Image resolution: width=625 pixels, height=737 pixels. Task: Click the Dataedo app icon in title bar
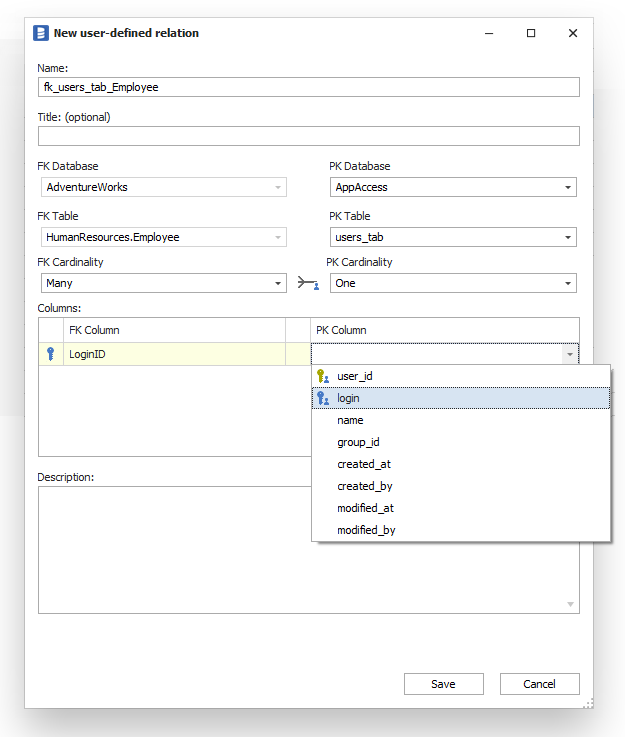pos(41,33)
